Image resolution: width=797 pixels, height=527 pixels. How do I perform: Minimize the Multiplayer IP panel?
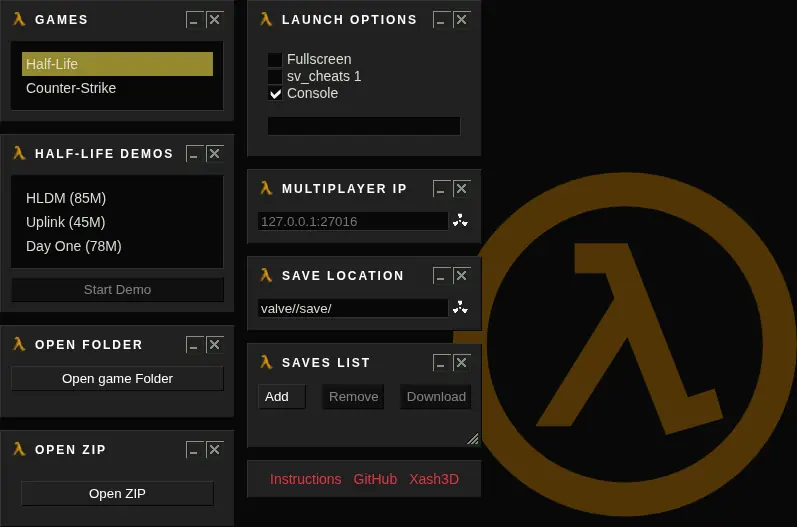point(442,189)
